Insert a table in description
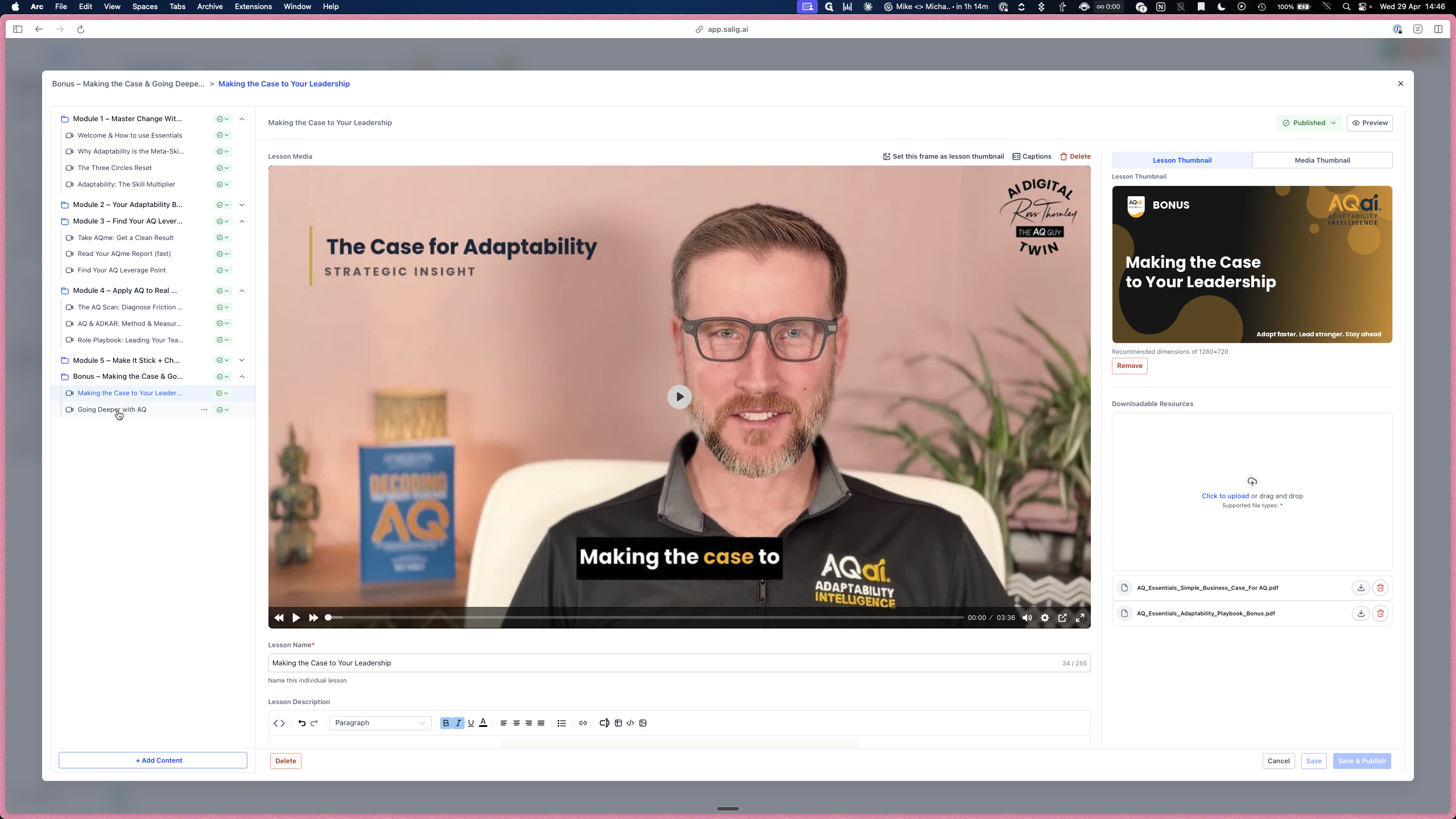Image resolution: width=1456 pixels, height=819 pixels. [x=618, y=723]
